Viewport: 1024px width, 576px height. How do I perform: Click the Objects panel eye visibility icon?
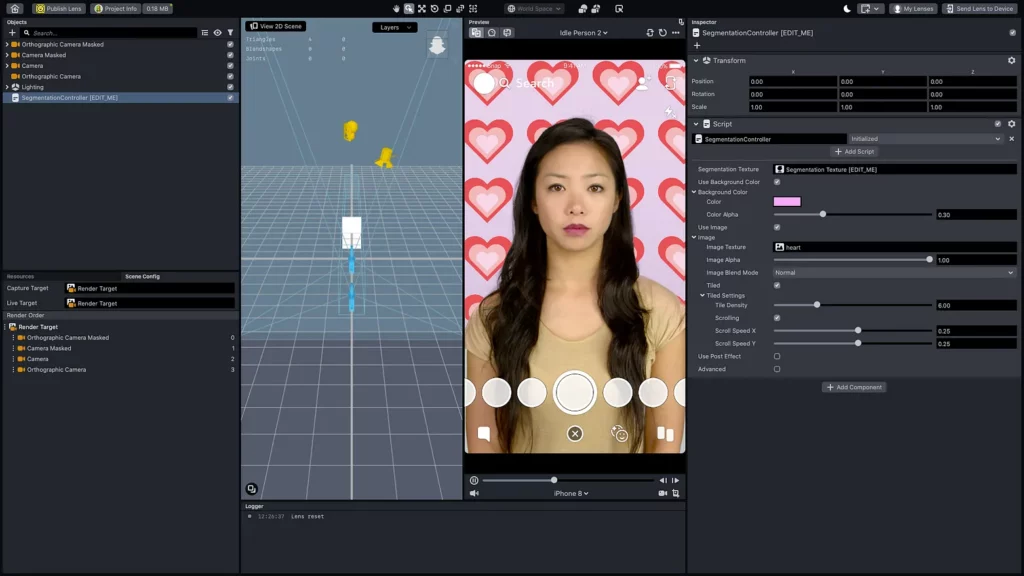(217, 33)
